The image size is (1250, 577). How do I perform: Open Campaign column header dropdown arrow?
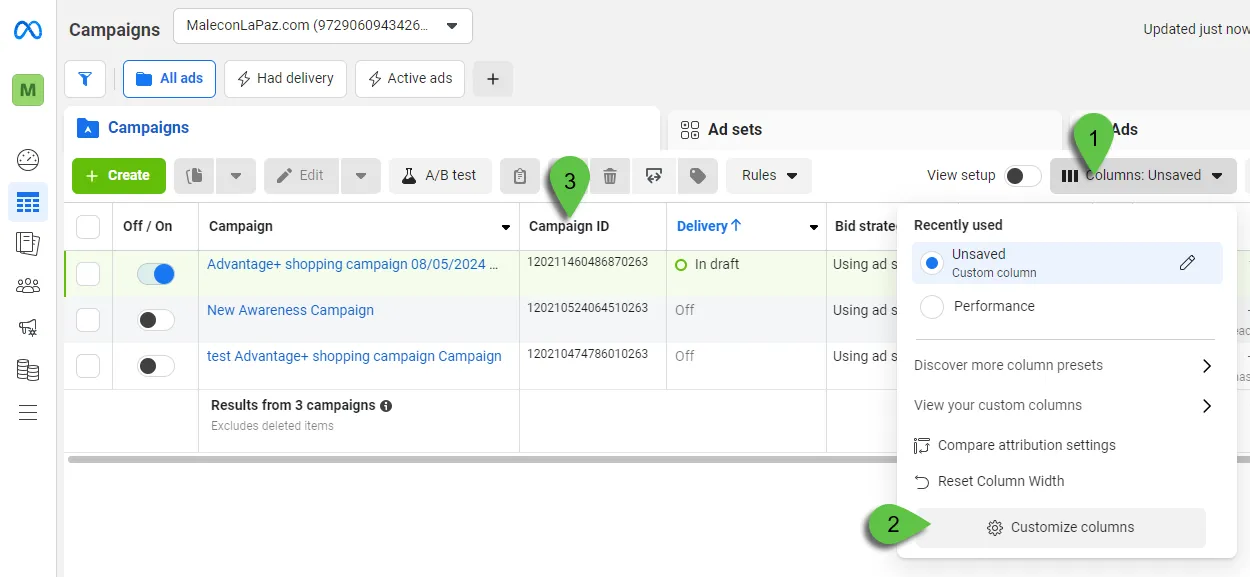click(506, 227)
